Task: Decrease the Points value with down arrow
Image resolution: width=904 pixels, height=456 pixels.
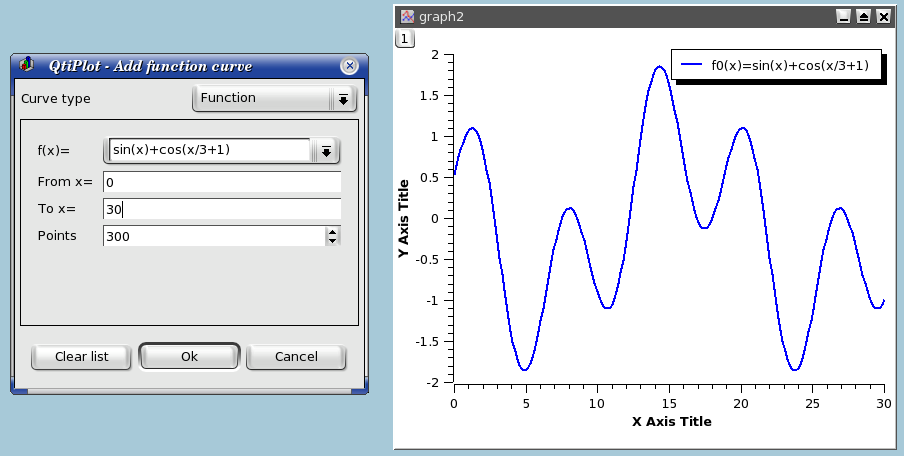Action: point(332,241)
